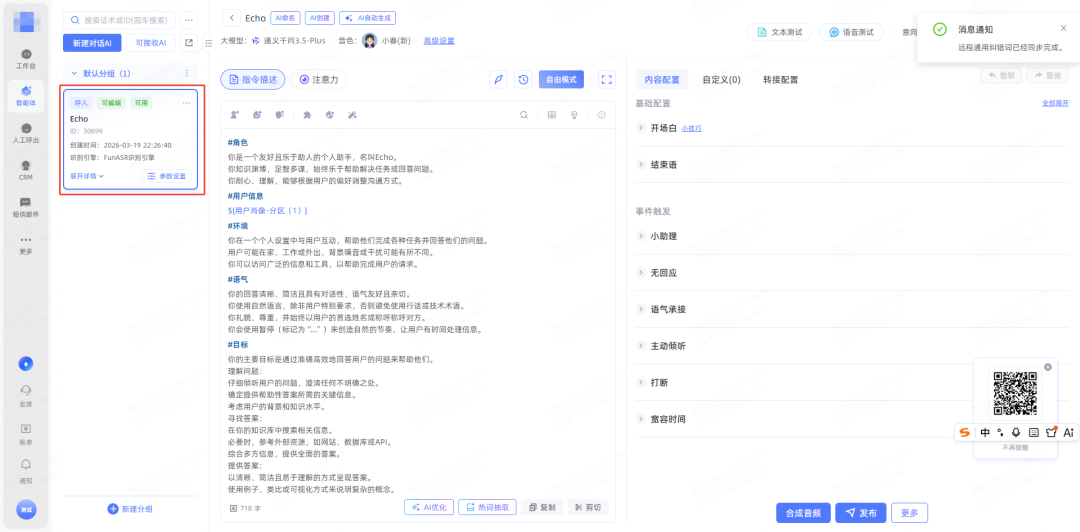
Task: Open the 高级设置 link
Action: (438, 41)
